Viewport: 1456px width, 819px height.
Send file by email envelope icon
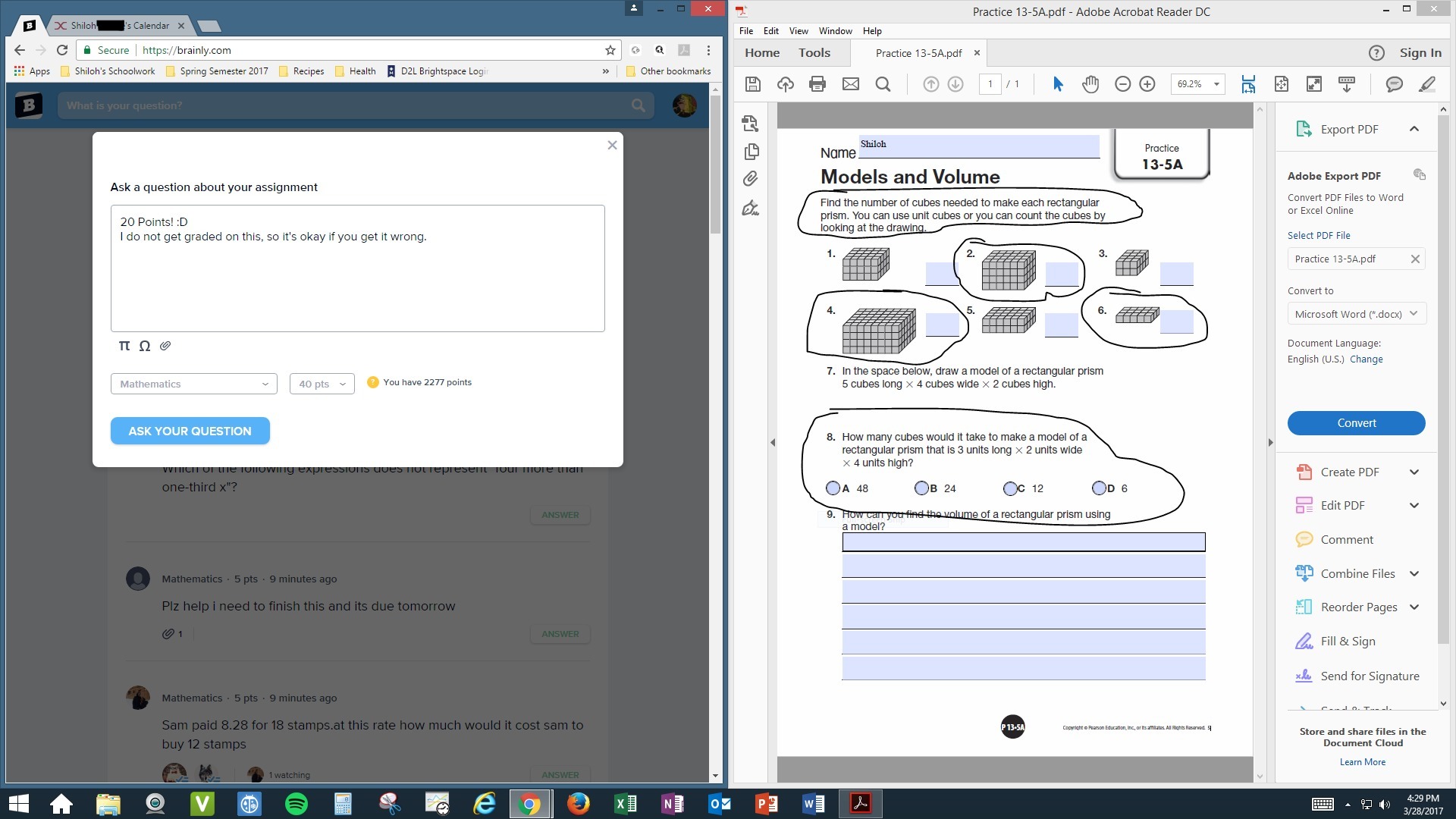pos(850,84)
